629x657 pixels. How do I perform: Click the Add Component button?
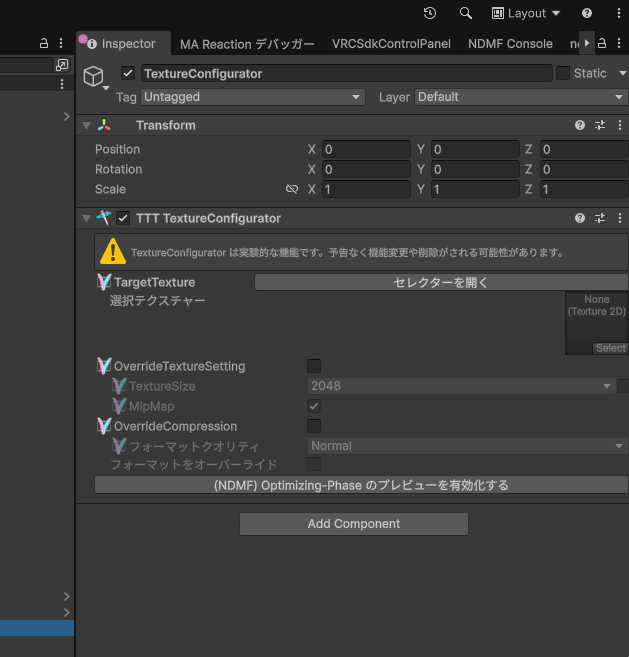click(354, 524)
